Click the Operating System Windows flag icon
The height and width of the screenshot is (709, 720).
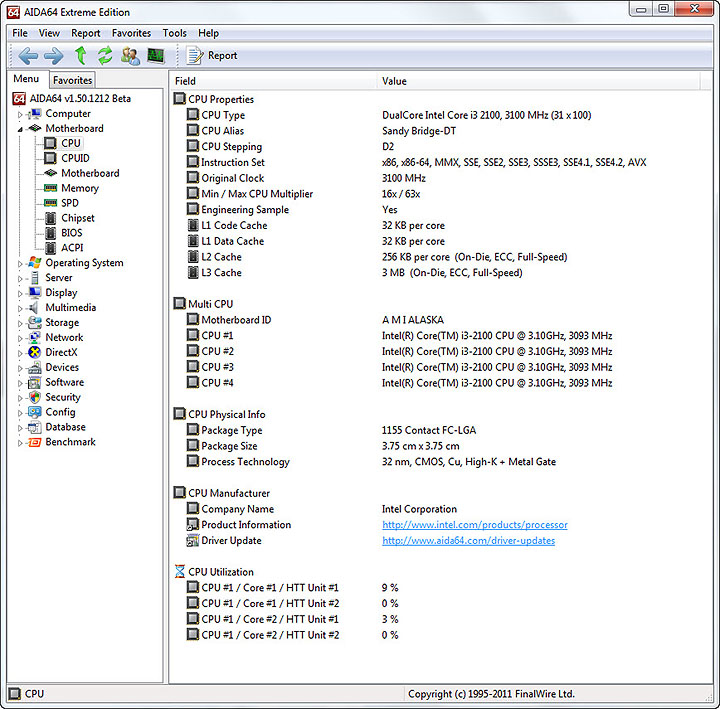tap(34, 262)
